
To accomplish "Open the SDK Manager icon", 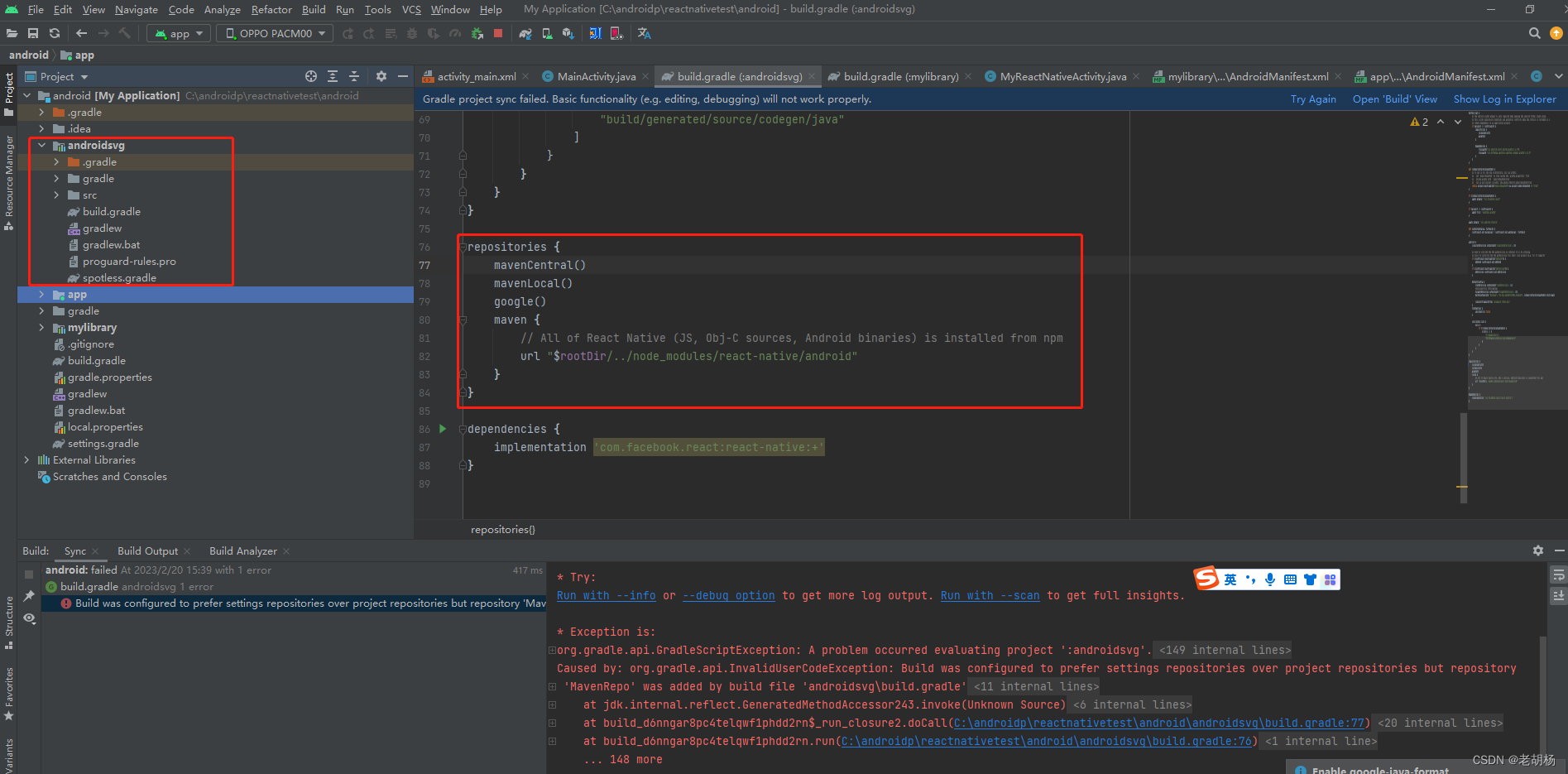I will 568,33.
